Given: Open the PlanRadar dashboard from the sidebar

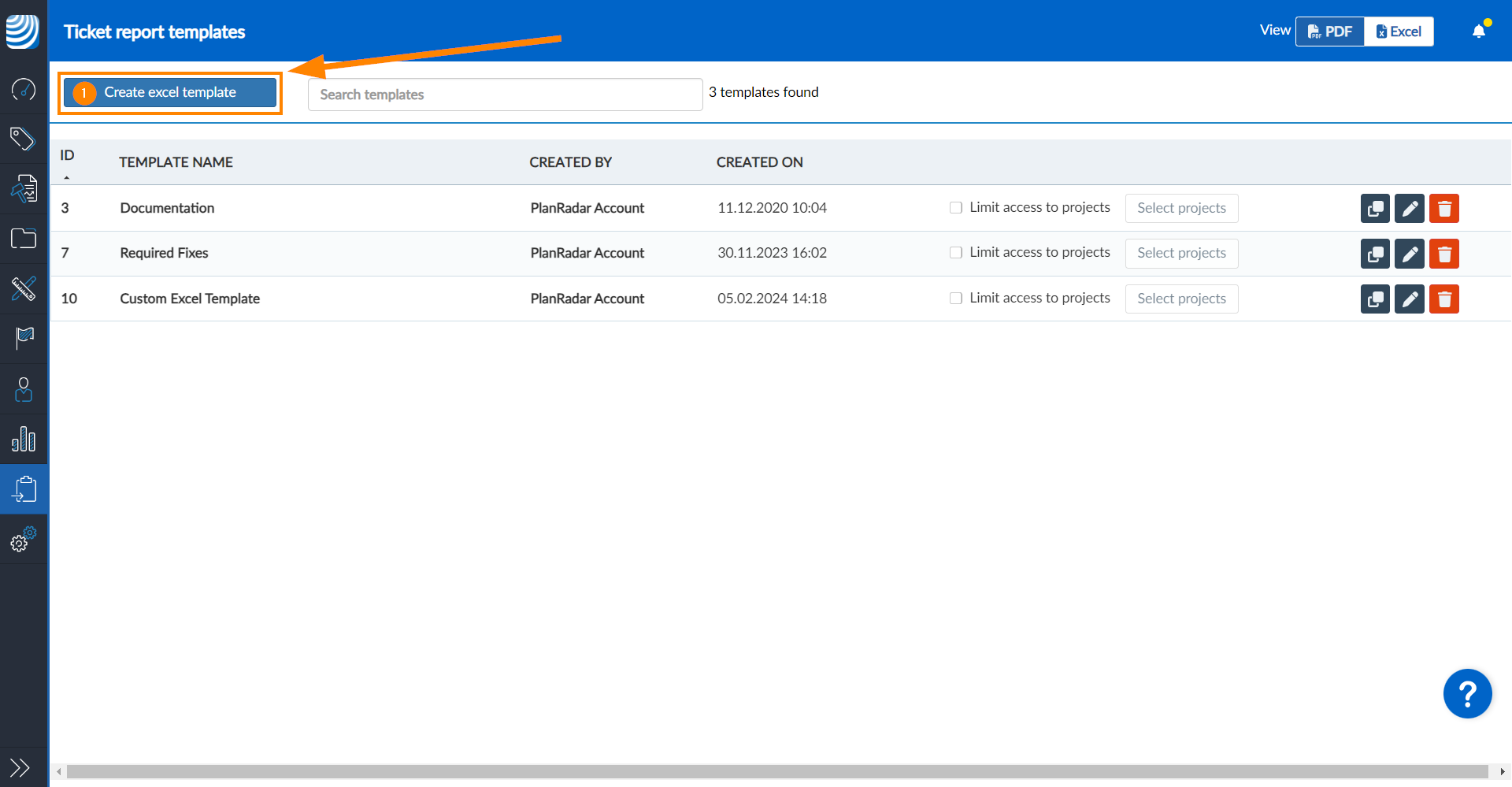Looking at the screenshot, I should point(24,89).
